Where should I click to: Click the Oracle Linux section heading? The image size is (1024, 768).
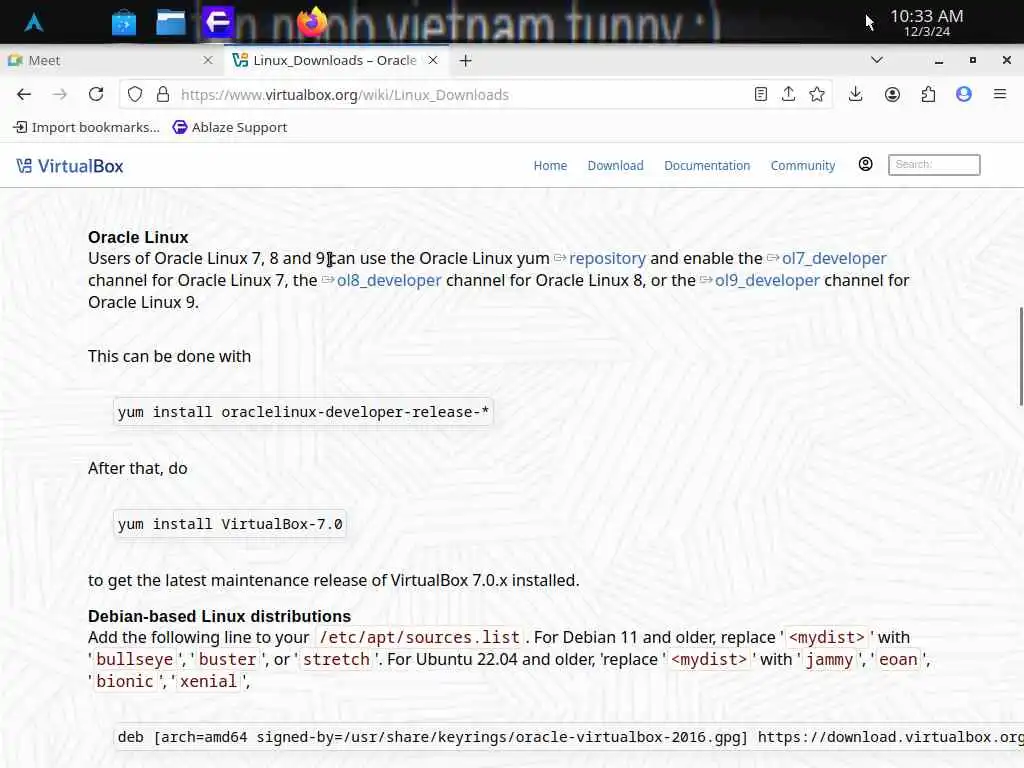coord(138,237)
